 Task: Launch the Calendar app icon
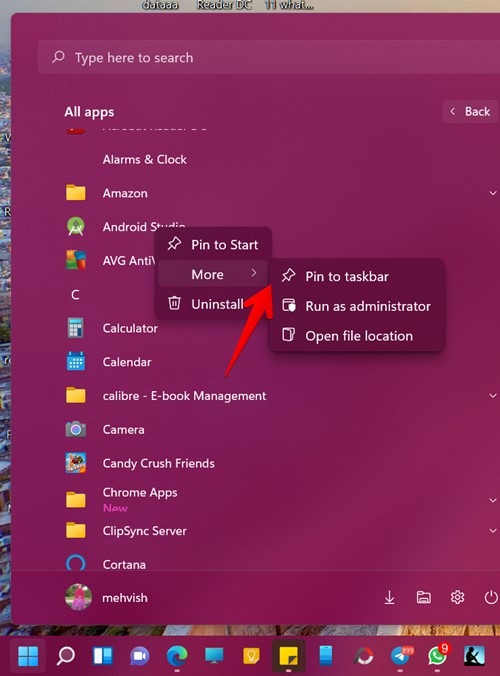click(76, 361)
